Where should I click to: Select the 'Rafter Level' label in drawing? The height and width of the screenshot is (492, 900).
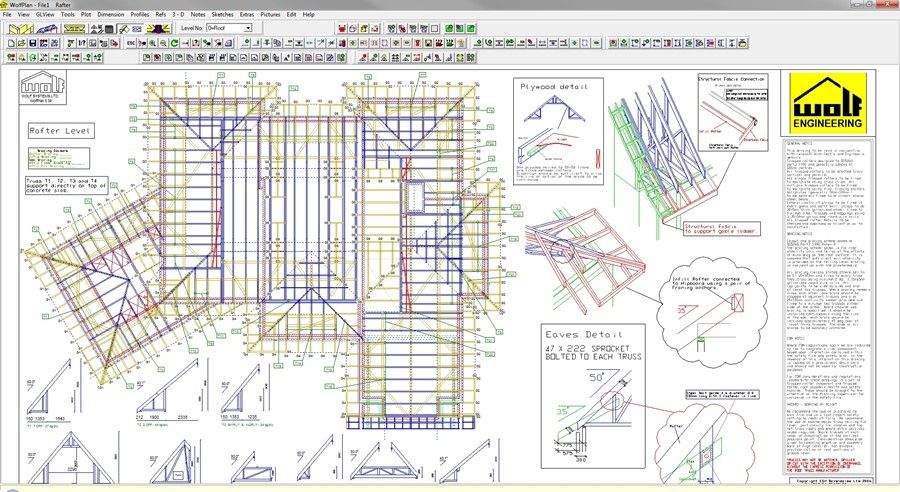[60, 131]
